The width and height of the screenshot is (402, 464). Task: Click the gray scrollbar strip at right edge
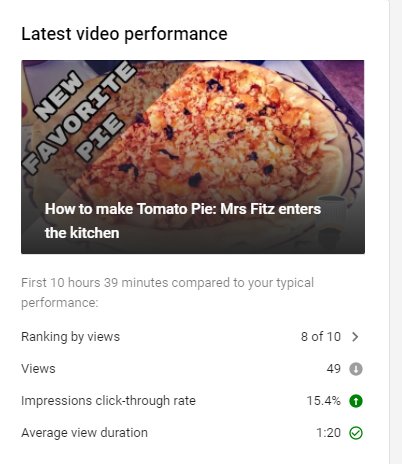tap(396, 232)
